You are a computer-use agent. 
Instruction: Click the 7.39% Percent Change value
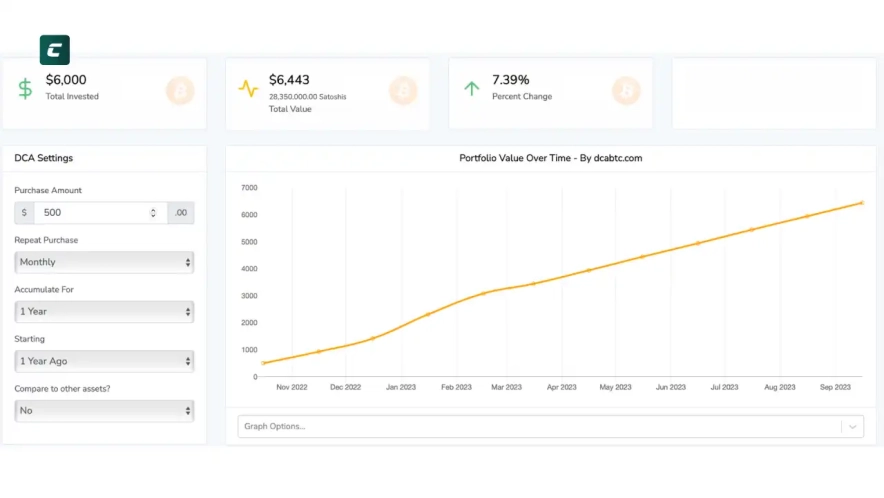click(511, 80)
